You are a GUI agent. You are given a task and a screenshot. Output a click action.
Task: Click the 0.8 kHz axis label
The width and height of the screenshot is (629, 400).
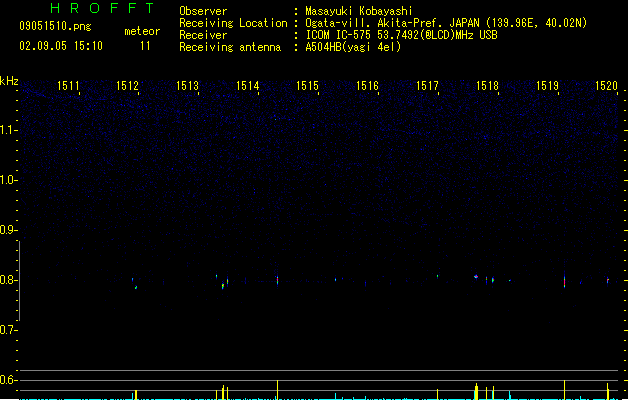tap(8, 280)
